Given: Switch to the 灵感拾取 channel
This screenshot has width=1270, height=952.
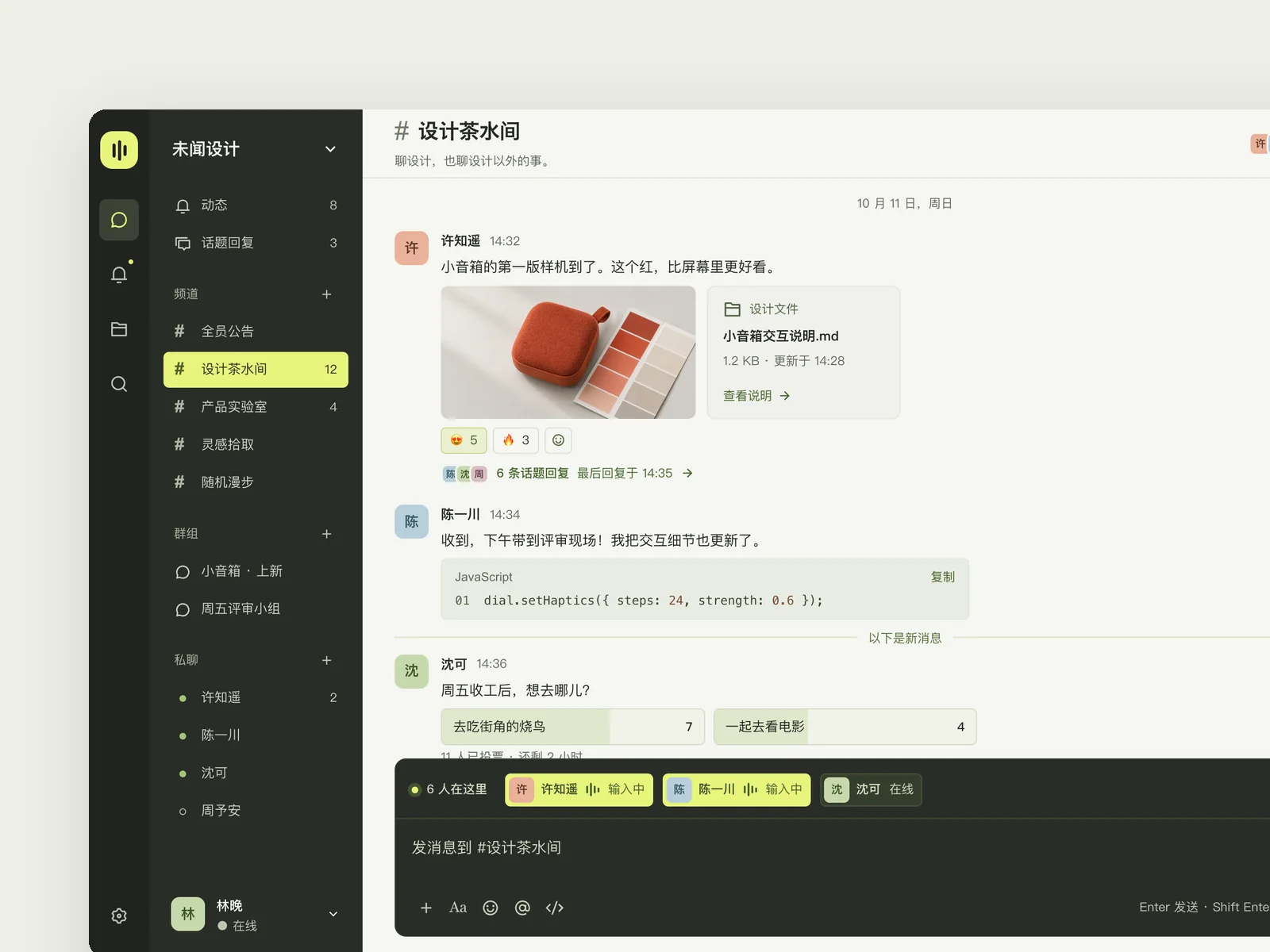Looking at the screenshot, I should pos(256,445).
